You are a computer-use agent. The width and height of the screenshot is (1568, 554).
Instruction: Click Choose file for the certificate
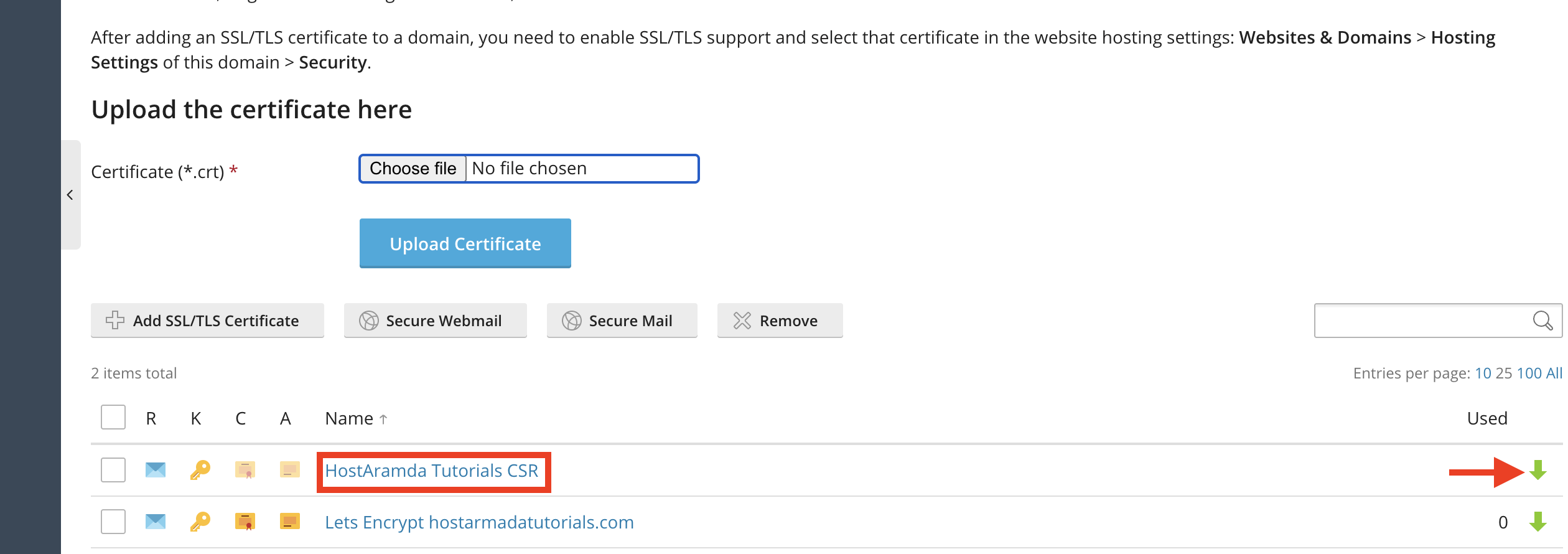[x=413, y=169]
